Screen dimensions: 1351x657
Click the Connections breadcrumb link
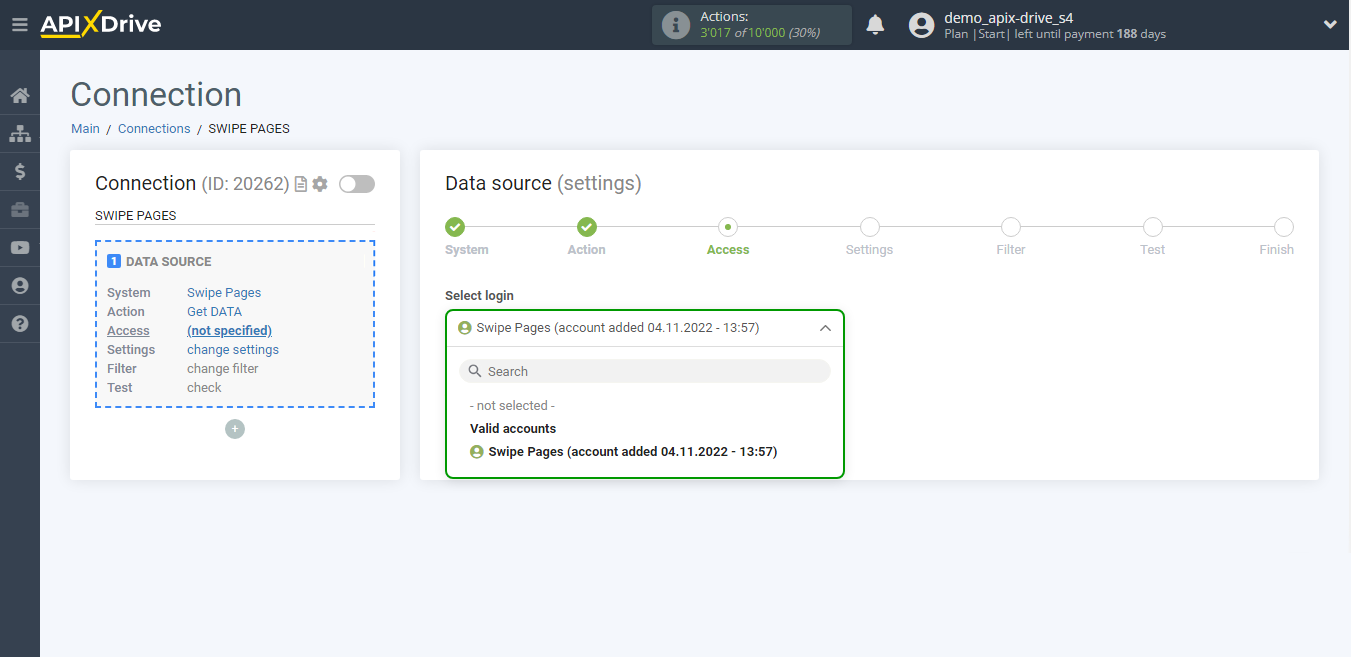pos(154,129)
